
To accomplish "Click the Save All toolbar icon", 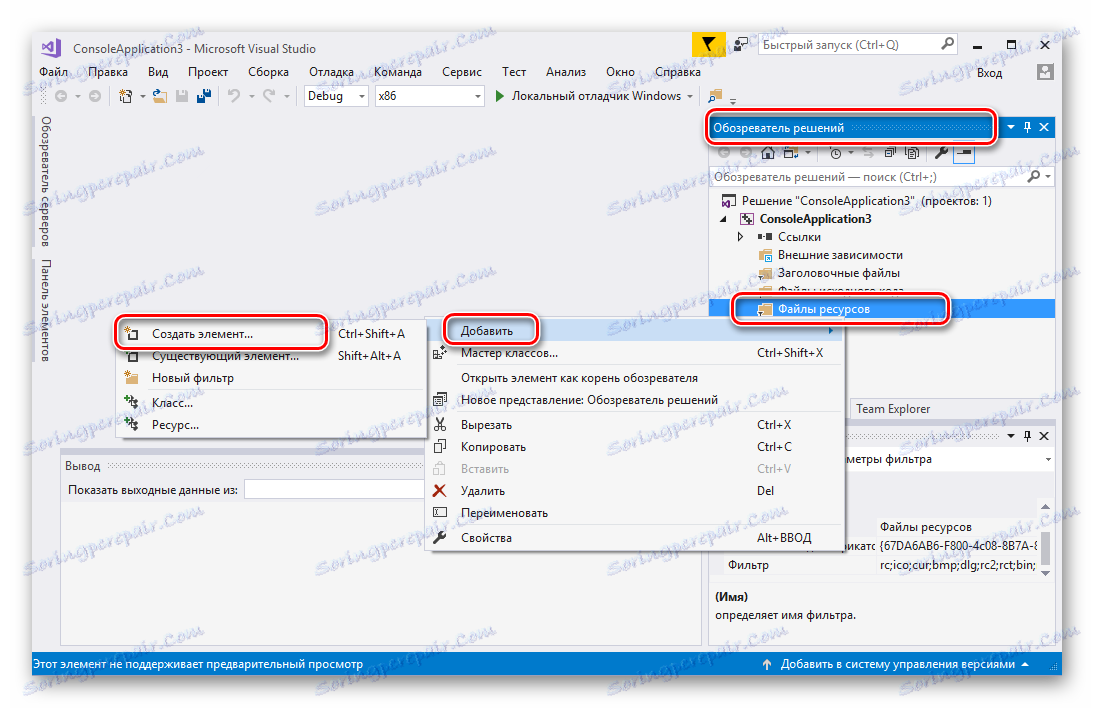I will (204, 96).
